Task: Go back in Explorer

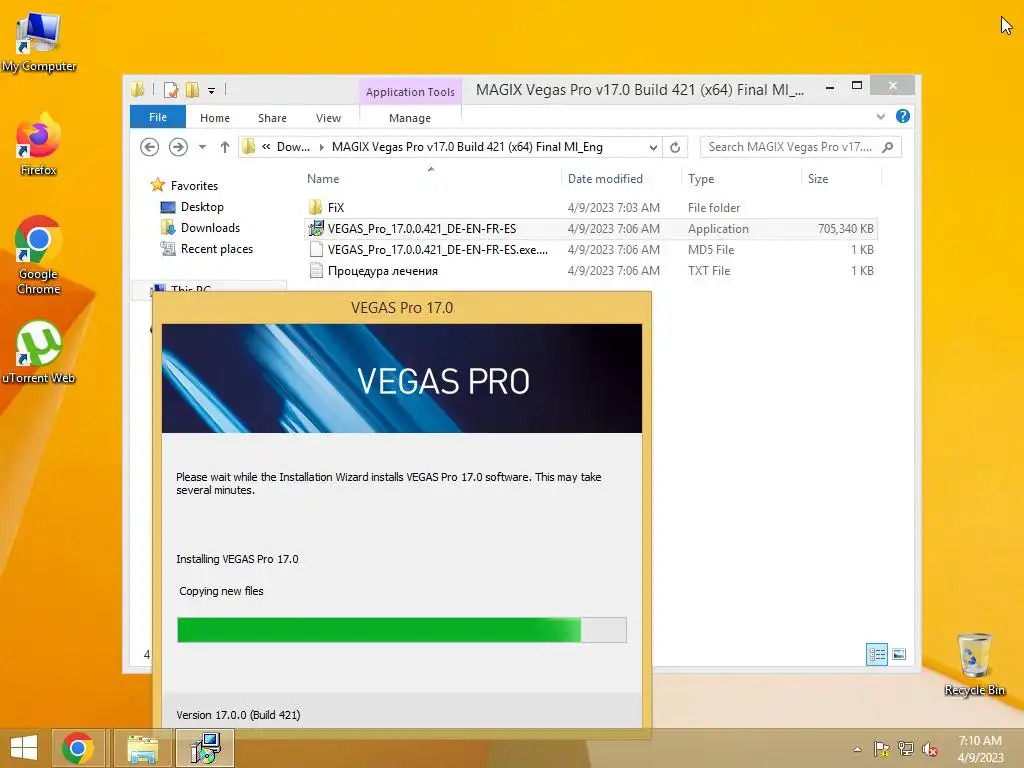Action: tap(150, 147)
